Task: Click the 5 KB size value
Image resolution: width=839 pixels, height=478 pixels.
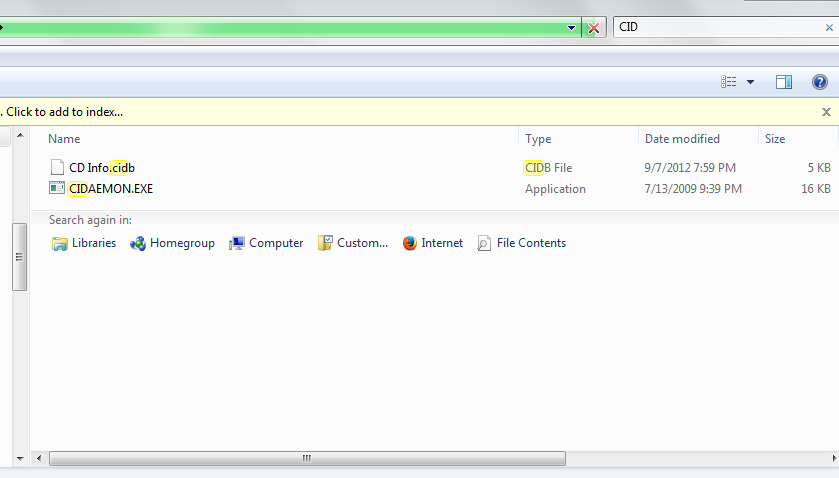Action: click(819, 168)
